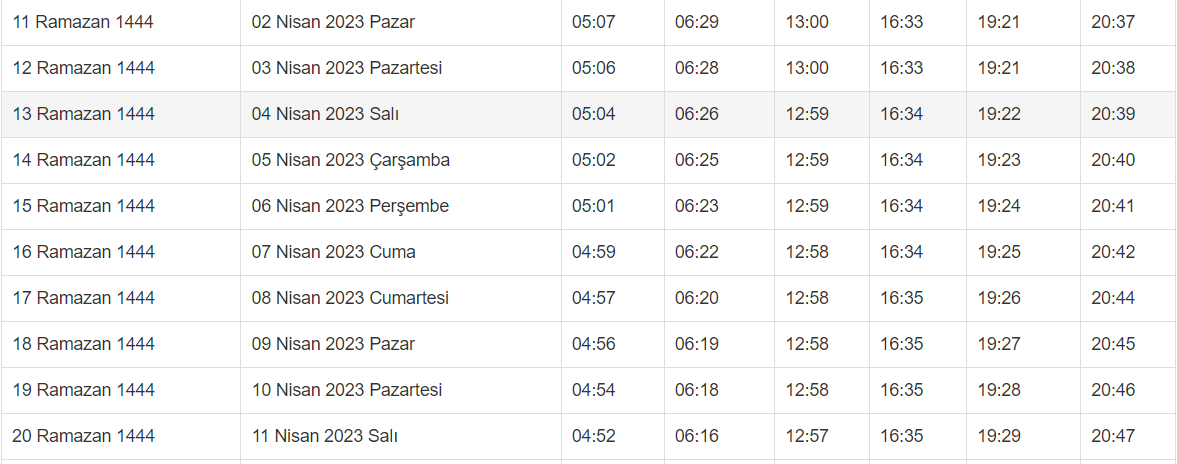Viewport: 1177px width, 464px height.
Task: Select the 04 Nisan 2023 Salı date
Action: point(325,114)
